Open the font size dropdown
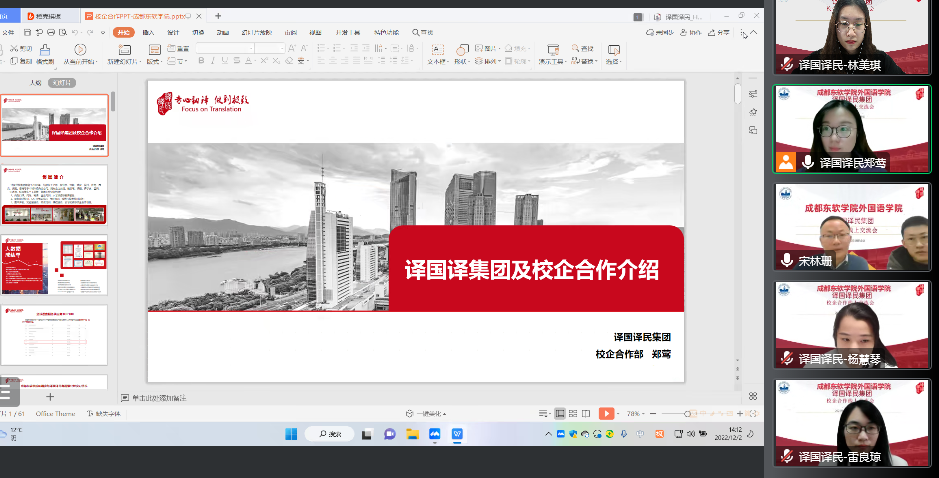The image size is (939, 478). coord(283,48)
